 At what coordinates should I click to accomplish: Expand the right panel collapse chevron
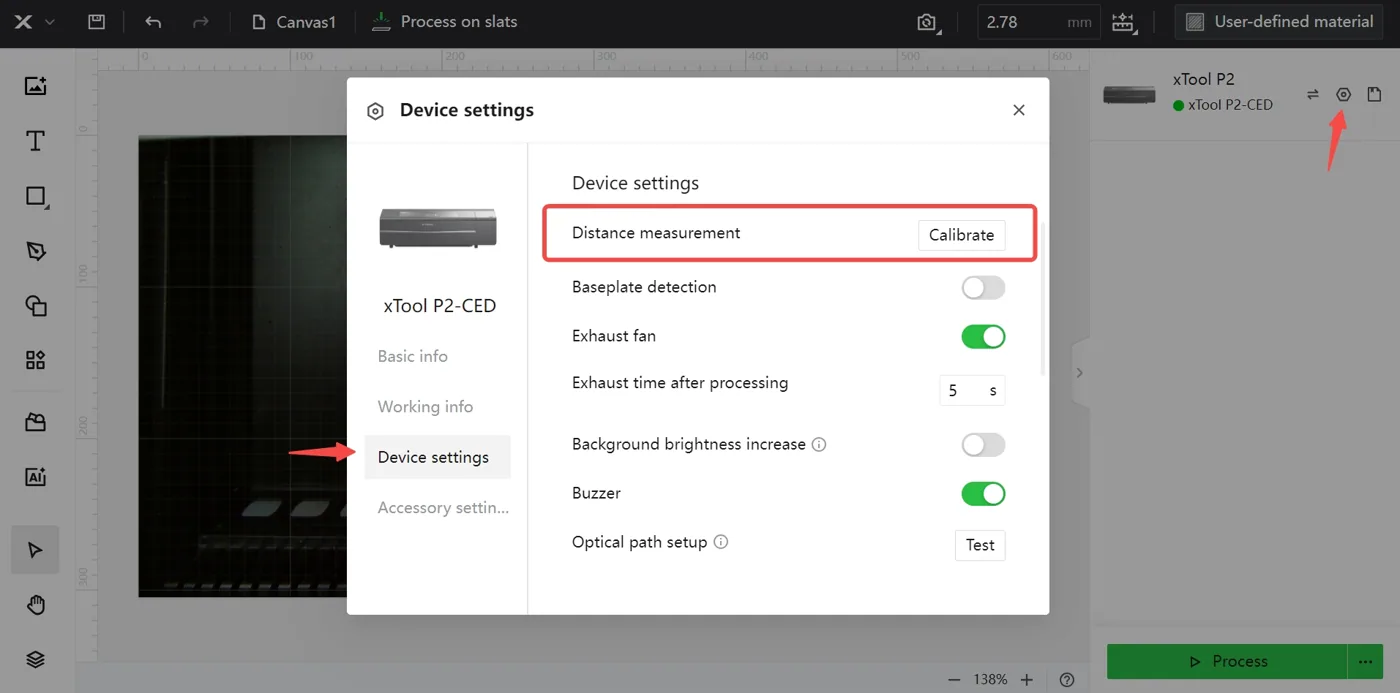1079,372
